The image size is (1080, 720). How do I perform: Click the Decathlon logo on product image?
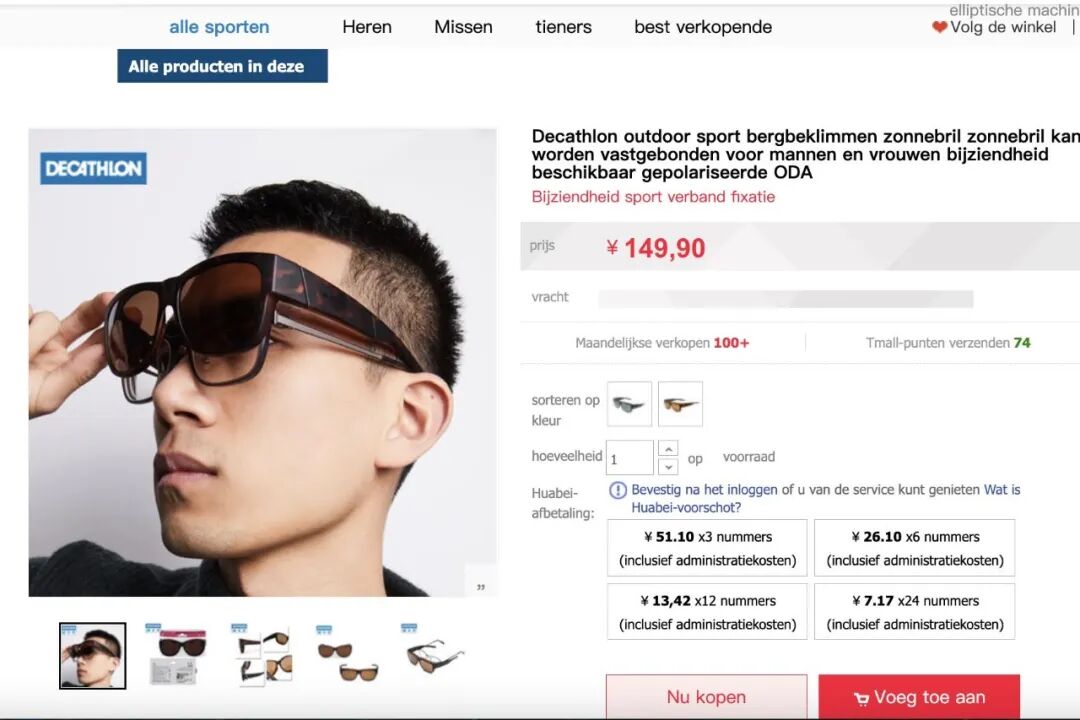pyautogui.click(x=94, y=168)
